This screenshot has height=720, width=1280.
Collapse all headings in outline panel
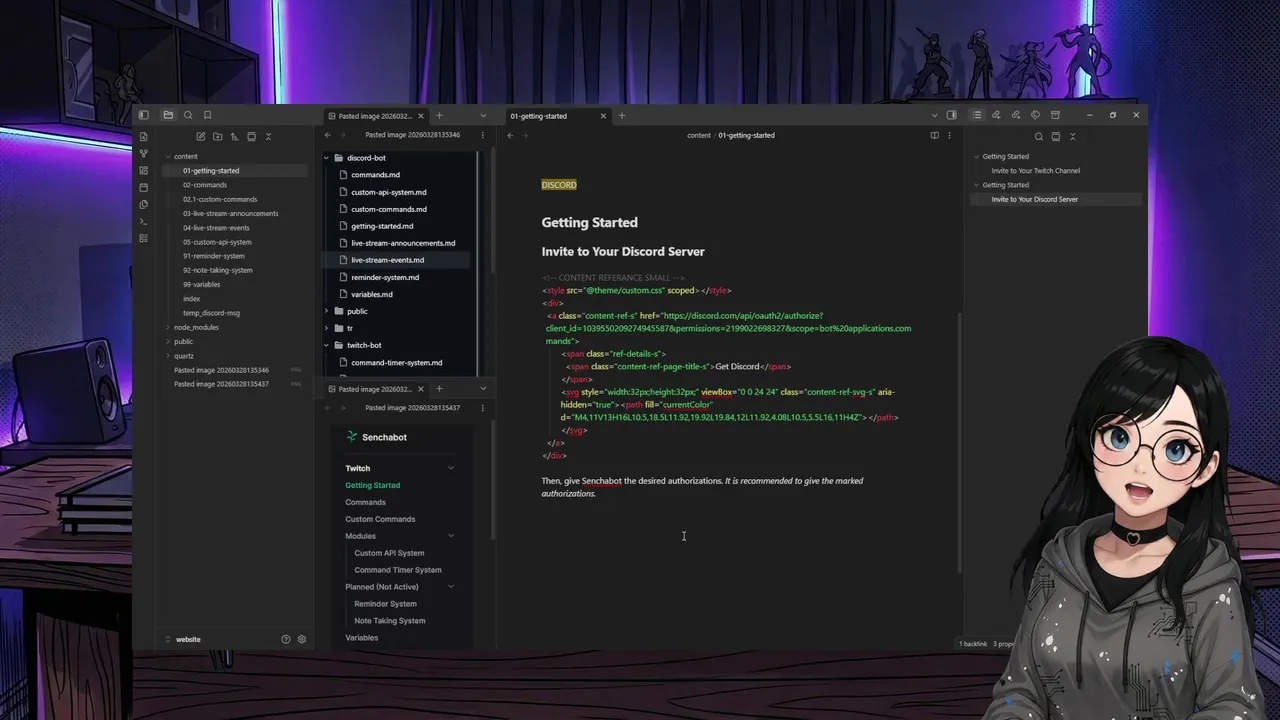click(x=1073, y=136)
